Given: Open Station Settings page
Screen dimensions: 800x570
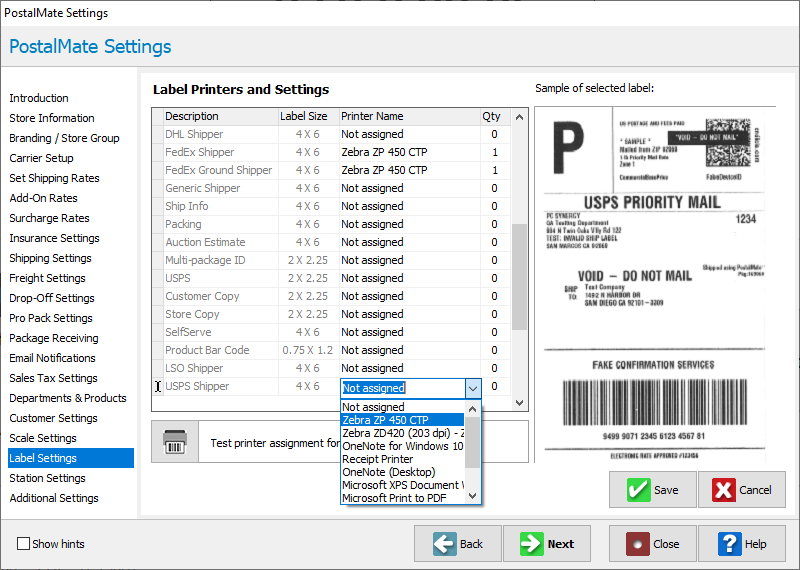Looking at the screenshot, I should click(x=47, y=478).
